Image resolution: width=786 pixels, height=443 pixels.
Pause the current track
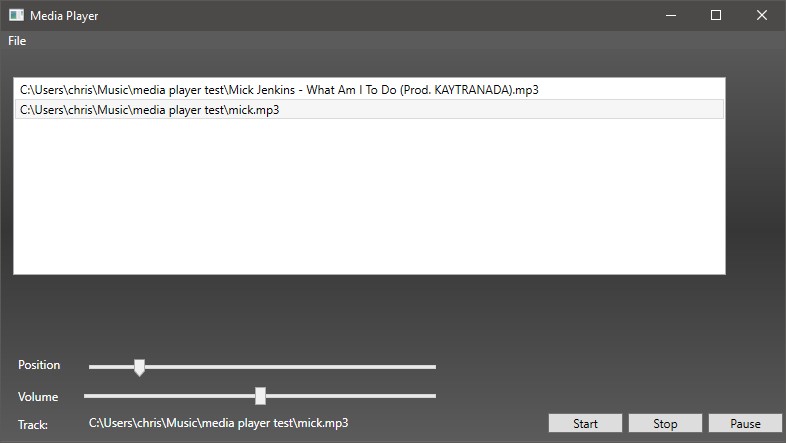point(745,423)
